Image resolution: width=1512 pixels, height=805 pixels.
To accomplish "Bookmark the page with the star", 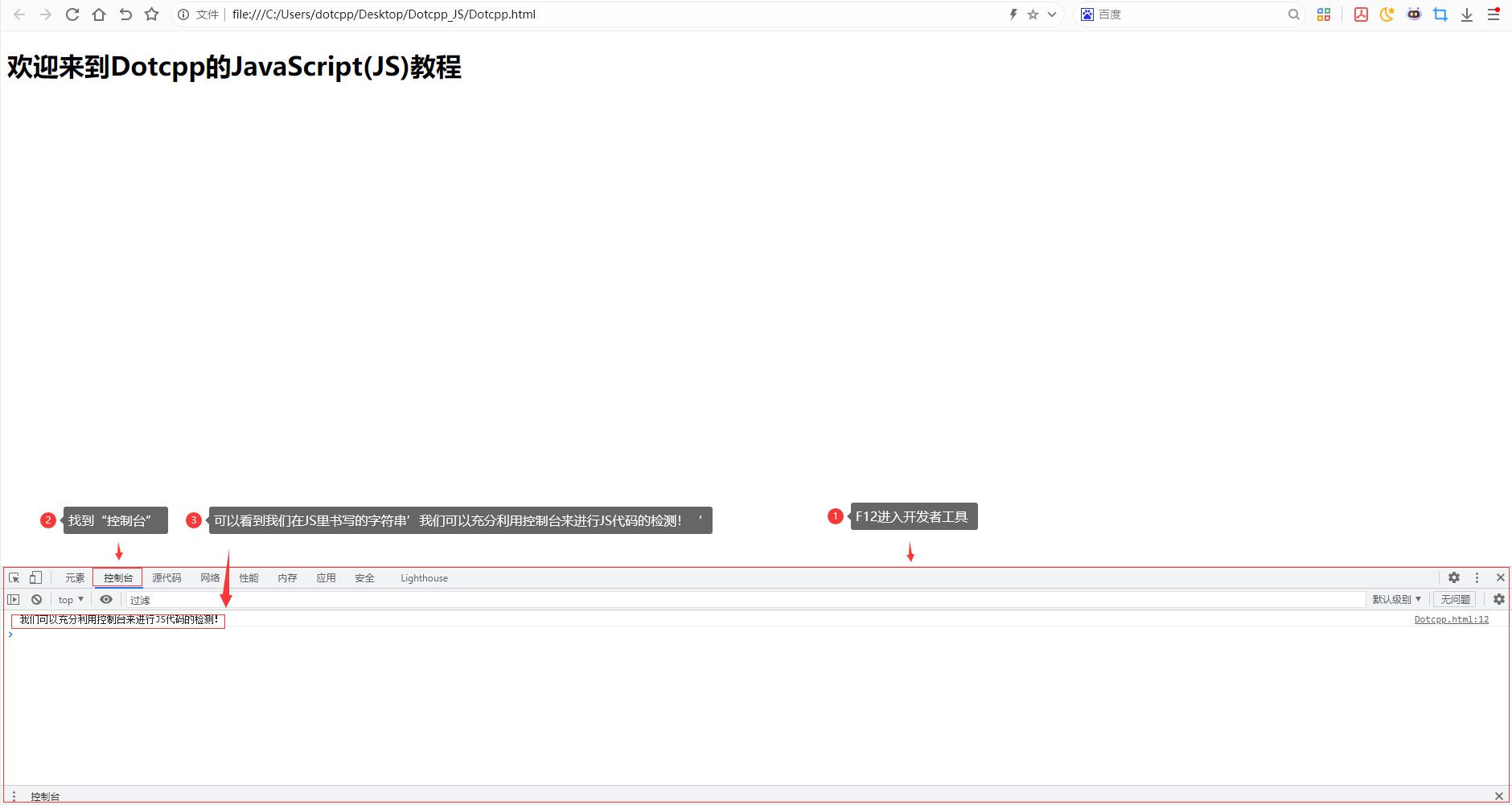I will pyautogui.click(x=151, y=14).
